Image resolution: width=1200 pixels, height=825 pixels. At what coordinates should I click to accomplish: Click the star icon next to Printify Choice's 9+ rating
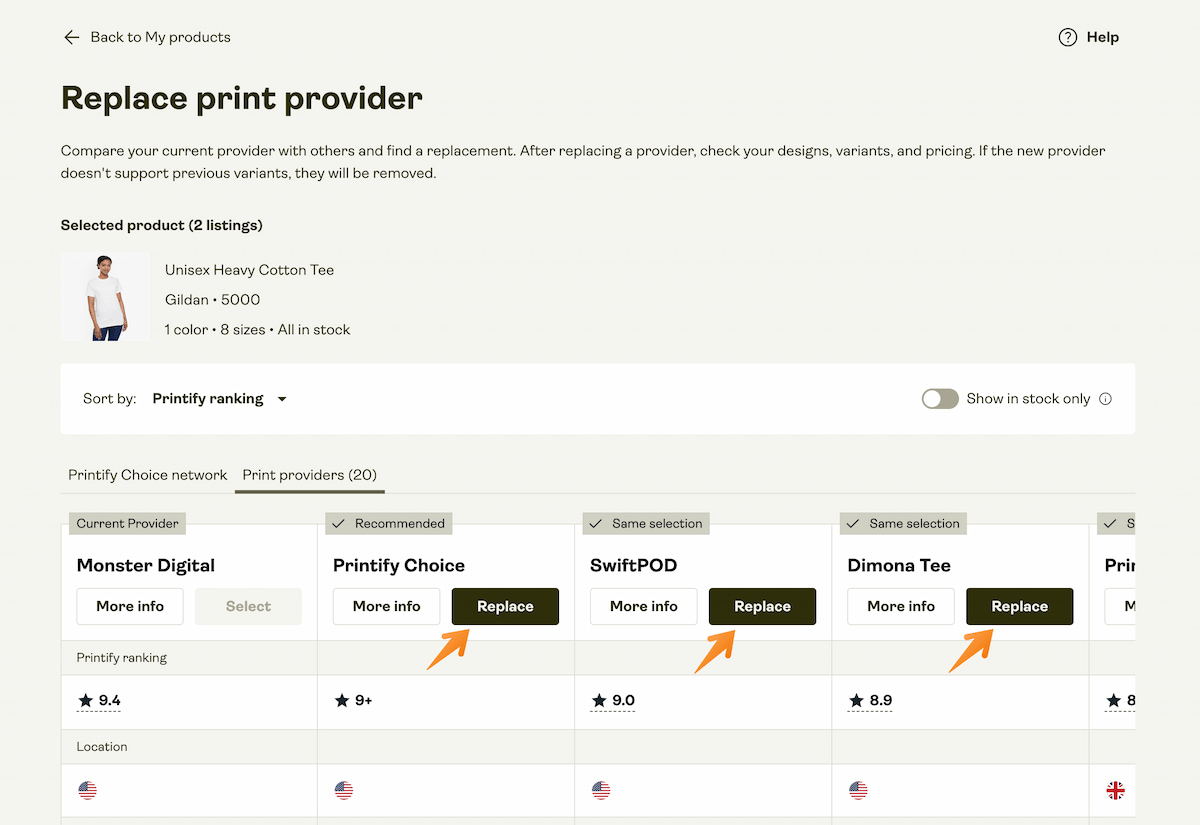tap(341, 700)
